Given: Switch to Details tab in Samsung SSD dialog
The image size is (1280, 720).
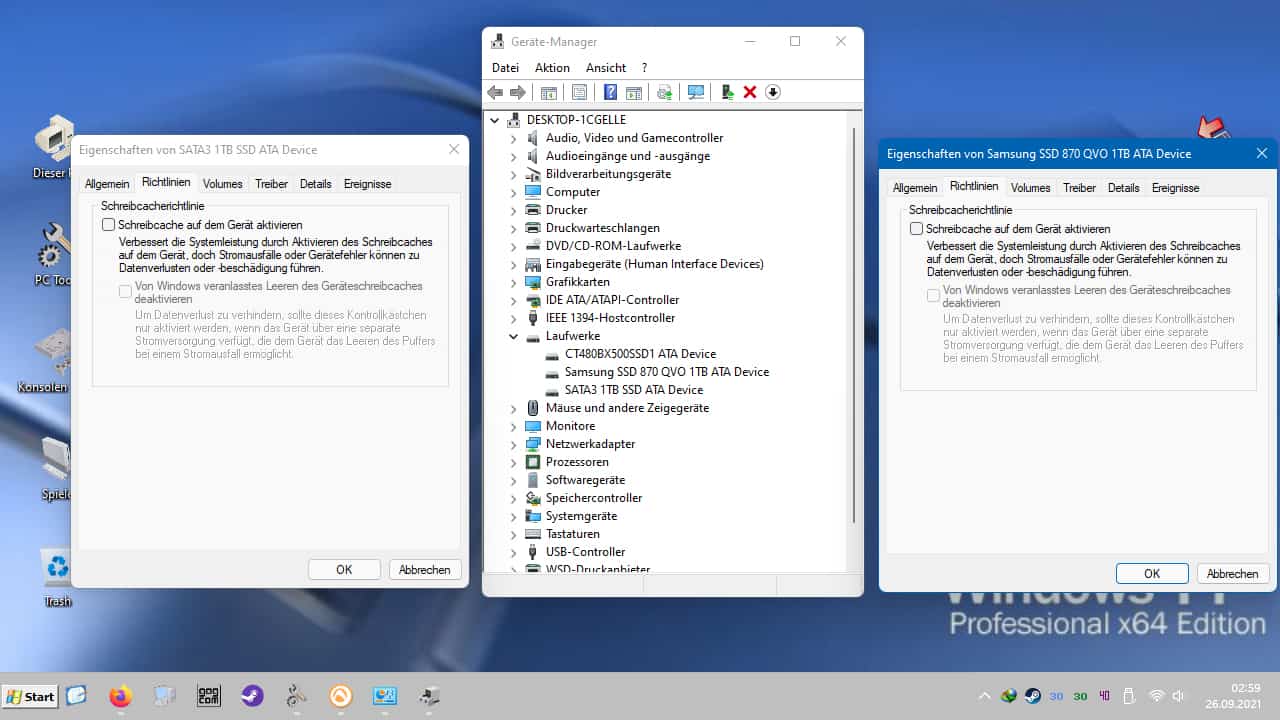Looking at the screenshot, I should tap(1123, 188).
